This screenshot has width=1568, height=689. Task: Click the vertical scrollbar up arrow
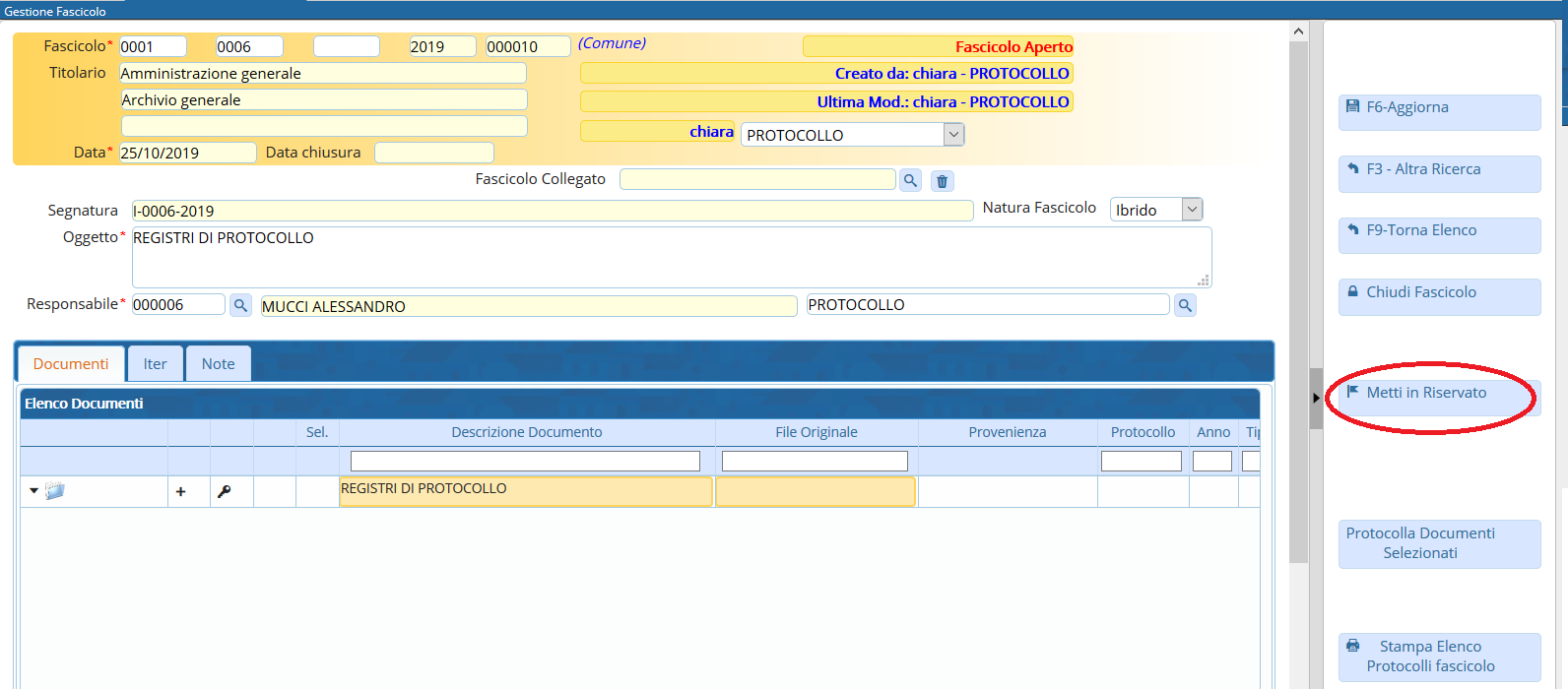(1298, 31)
